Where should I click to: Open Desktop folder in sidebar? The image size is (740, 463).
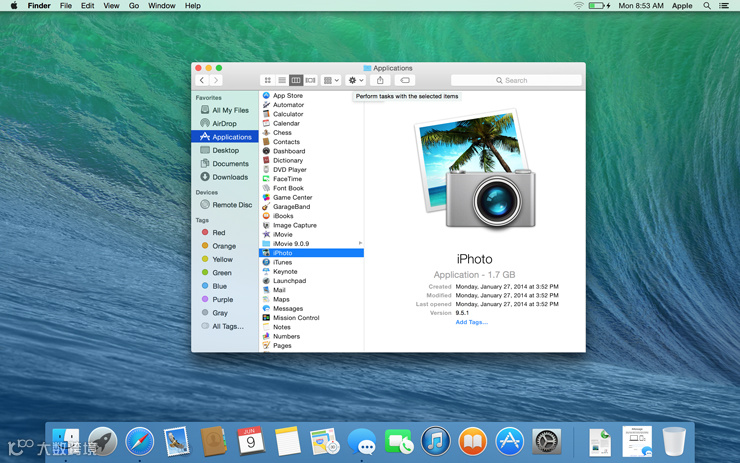(x=225, y=150)
